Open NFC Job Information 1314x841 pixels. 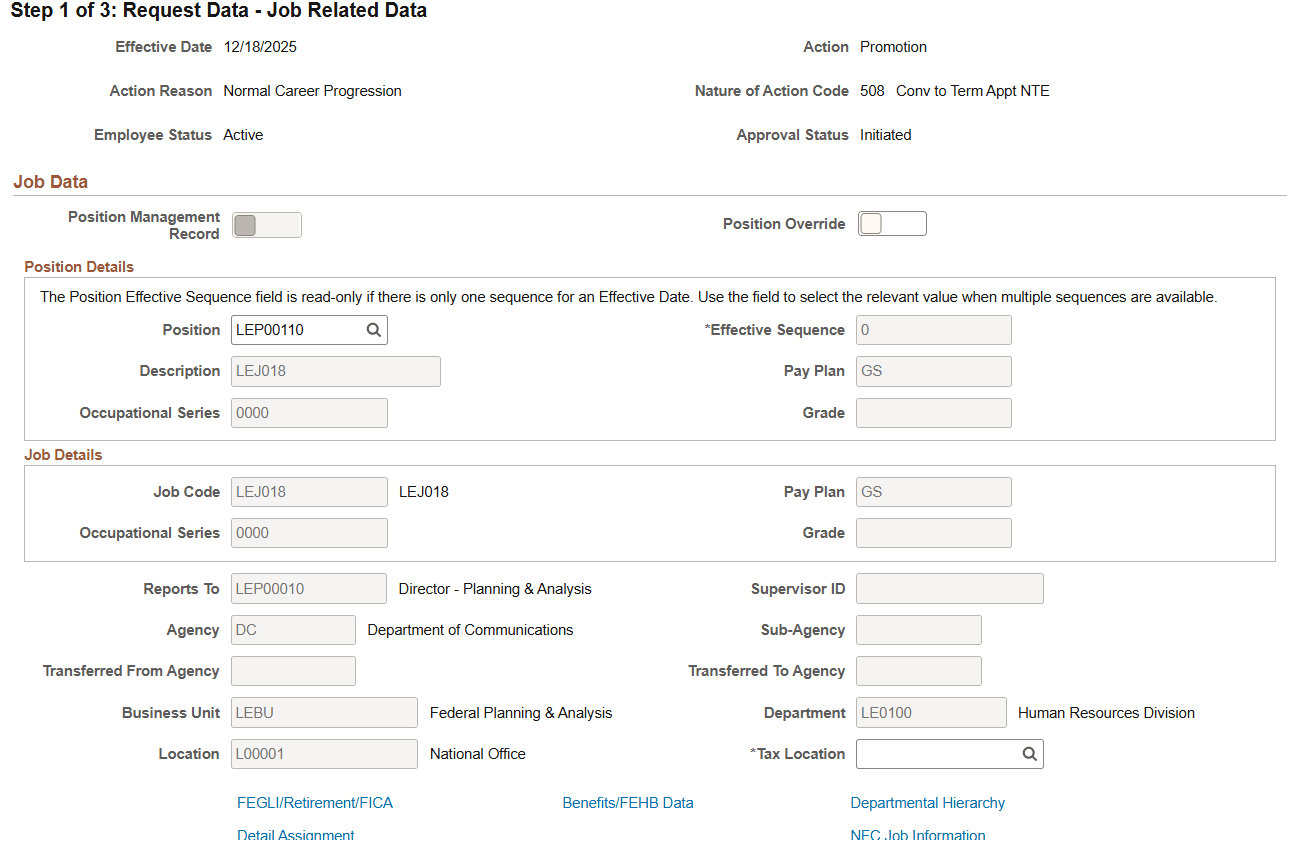pyautogui.click(x=917, y=835)
